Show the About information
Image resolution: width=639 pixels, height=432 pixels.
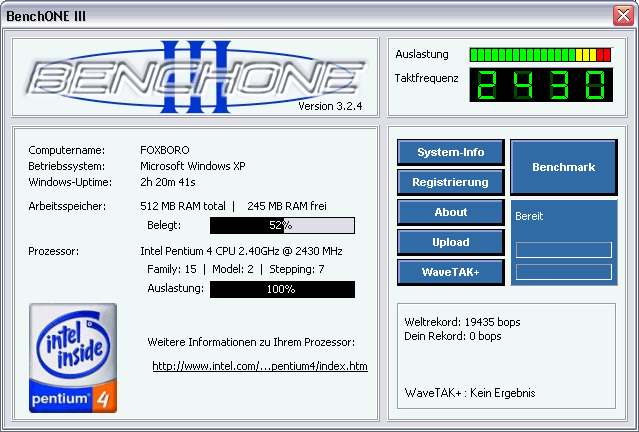tap(451, 212)
